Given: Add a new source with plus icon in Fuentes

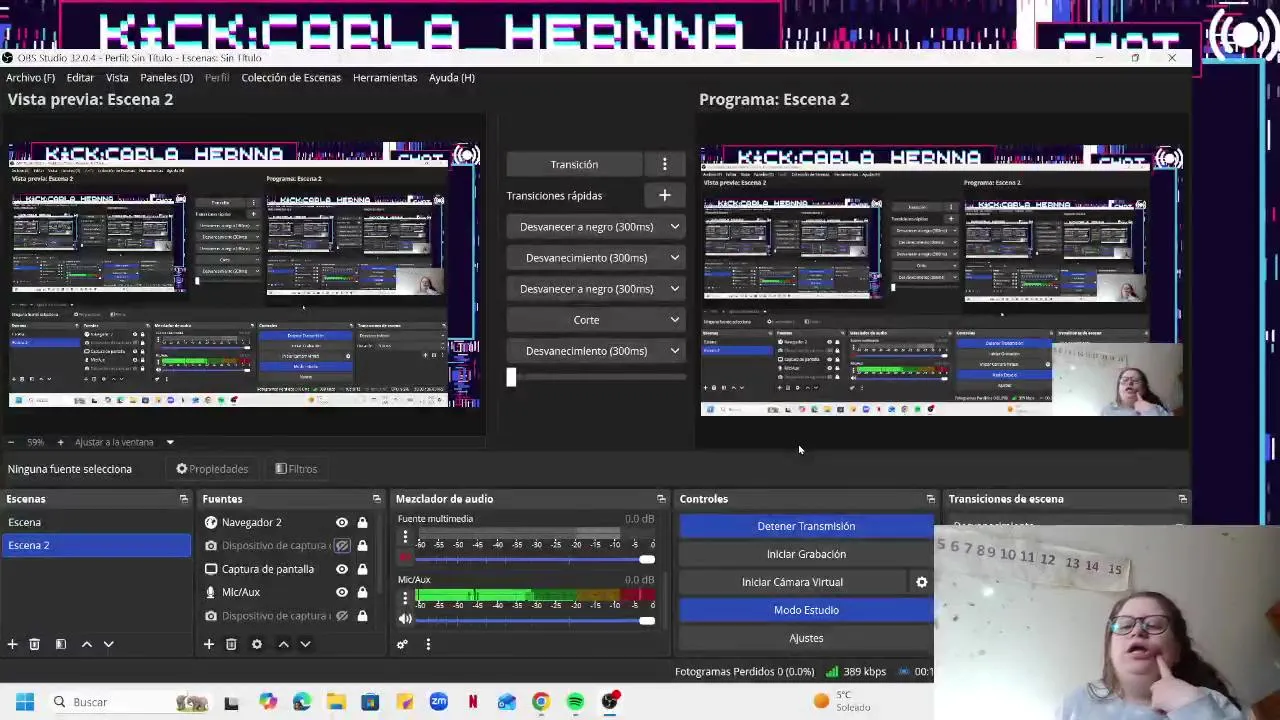Looking at the screenshot, I should (x=209, y=644).
